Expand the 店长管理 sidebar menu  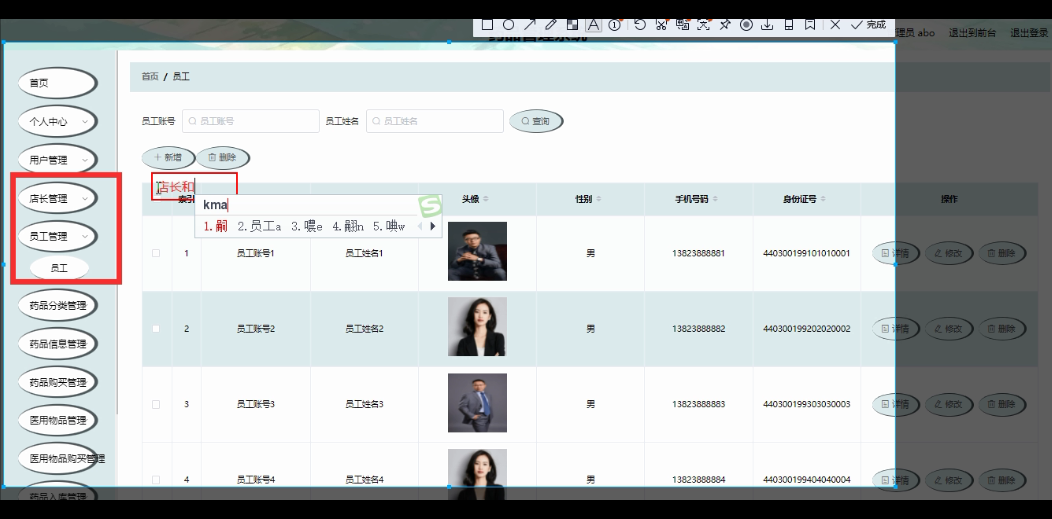click(x=58, y=198)
